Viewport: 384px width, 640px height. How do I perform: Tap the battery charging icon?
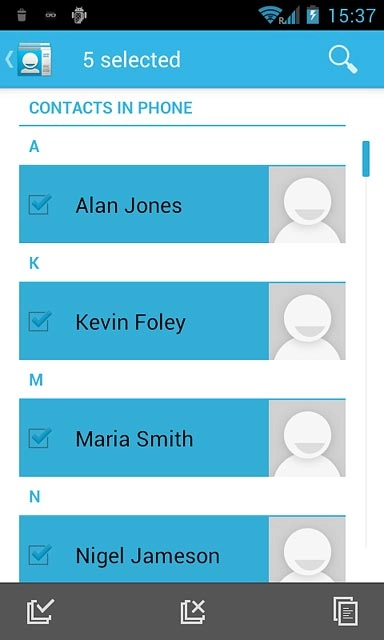(x=313, y=15)
